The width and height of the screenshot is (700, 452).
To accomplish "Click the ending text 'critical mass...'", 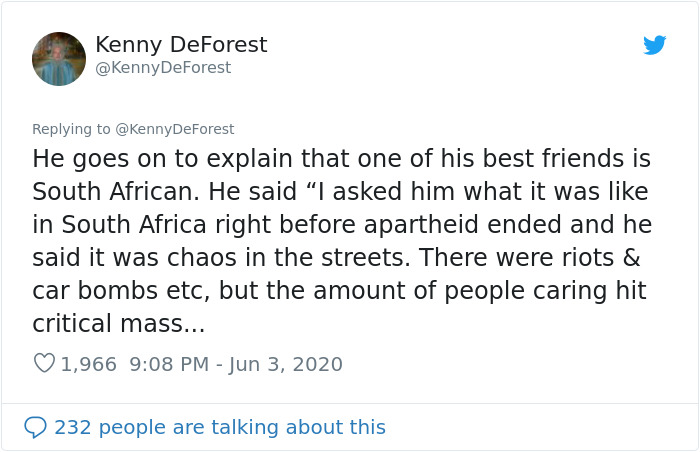I will coord(118,324).
